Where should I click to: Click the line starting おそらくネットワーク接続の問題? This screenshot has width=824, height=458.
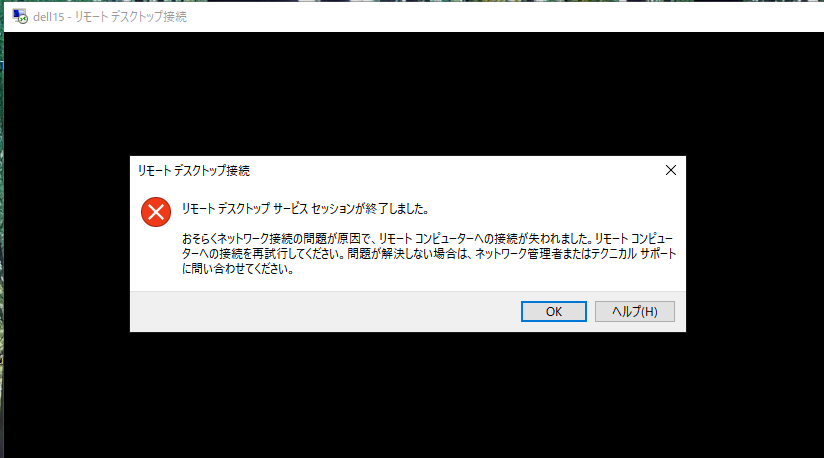click(427, 238)
